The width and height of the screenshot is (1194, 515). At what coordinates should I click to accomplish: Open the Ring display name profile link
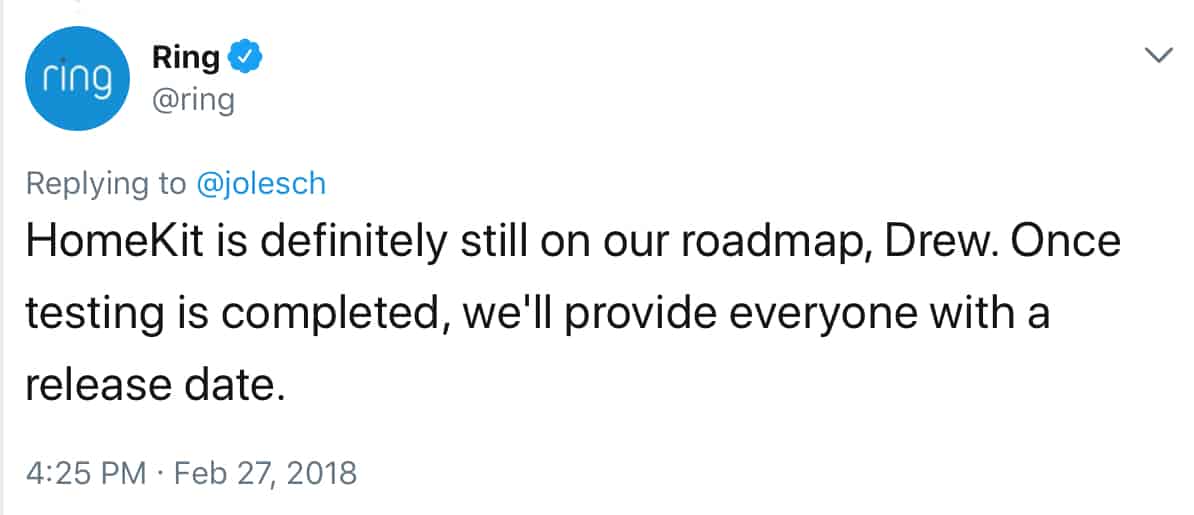[x=185, y=58]
